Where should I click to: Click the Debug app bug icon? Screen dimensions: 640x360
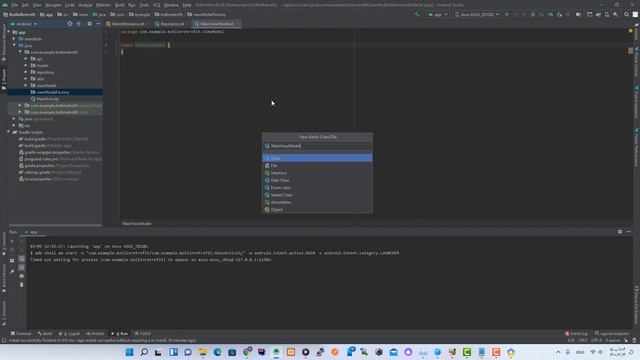[533, 14]
